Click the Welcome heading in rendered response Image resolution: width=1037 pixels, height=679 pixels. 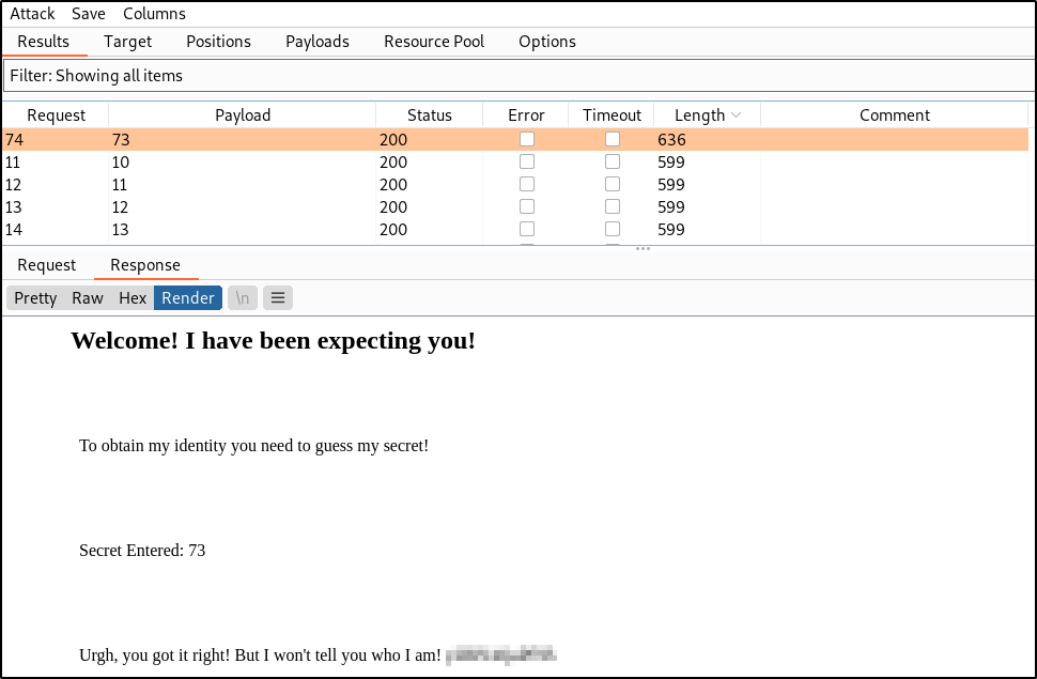[273, 340]
